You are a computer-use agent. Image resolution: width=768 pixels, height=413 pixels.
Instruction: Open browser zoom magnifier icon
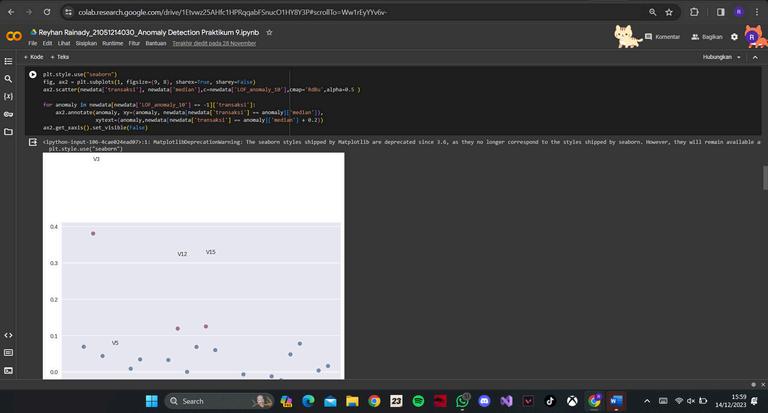(652, 12)
